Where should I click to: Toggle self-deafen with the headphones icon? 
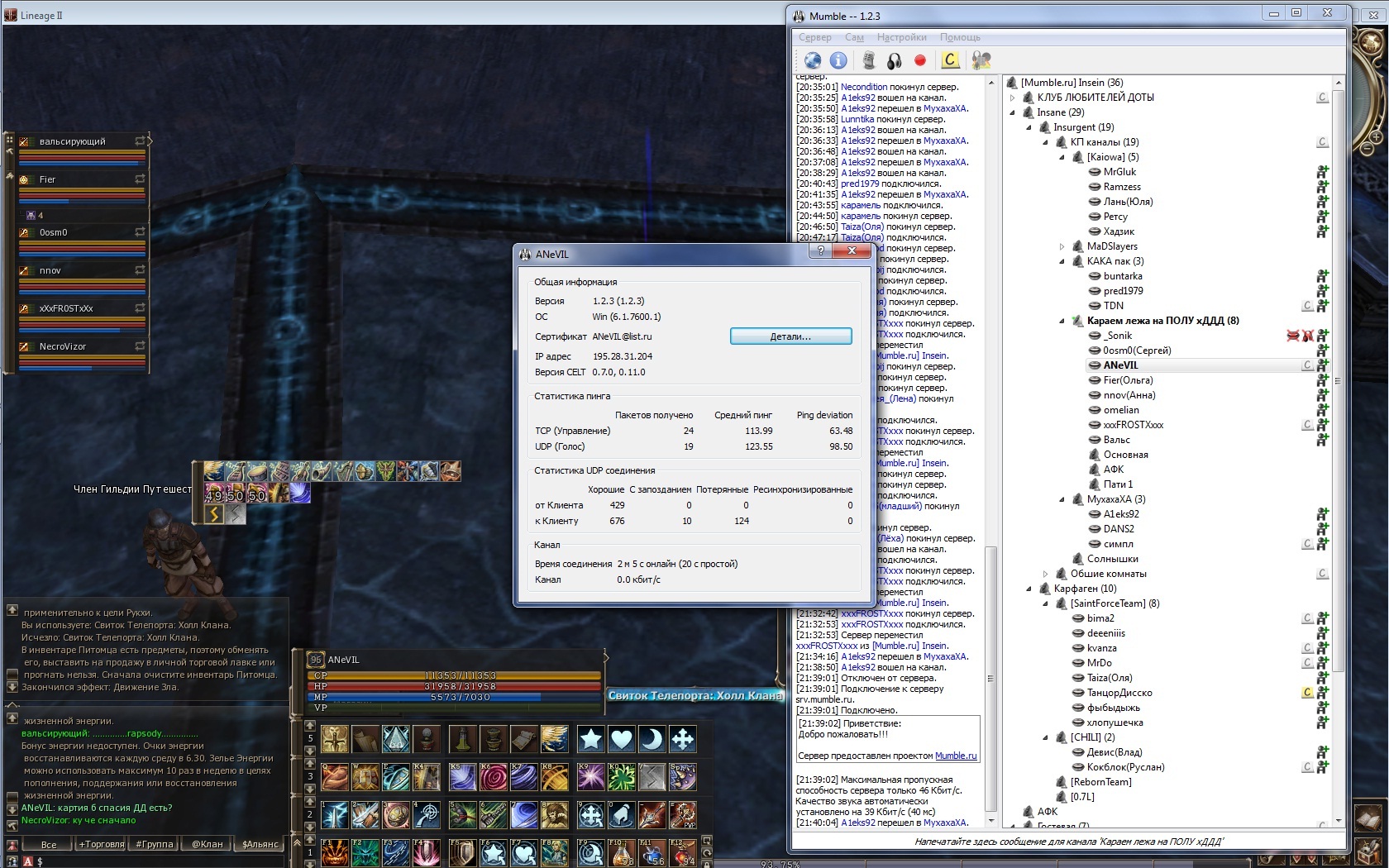tap(894, 60)
